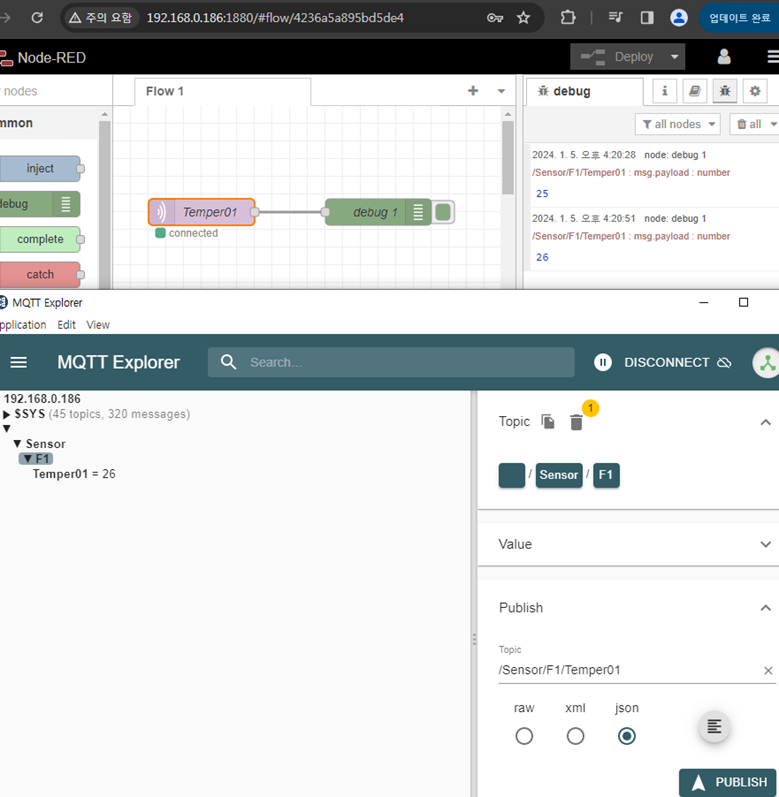Click the green MQTT Explorer avatar icon
Screen dimensions: 779x797
(x=766, y=363)
